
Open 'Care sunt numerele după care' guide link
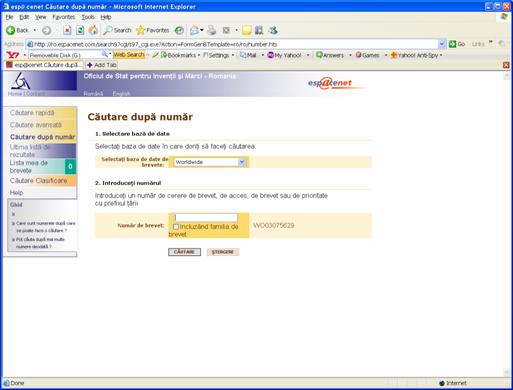(46, 227)
